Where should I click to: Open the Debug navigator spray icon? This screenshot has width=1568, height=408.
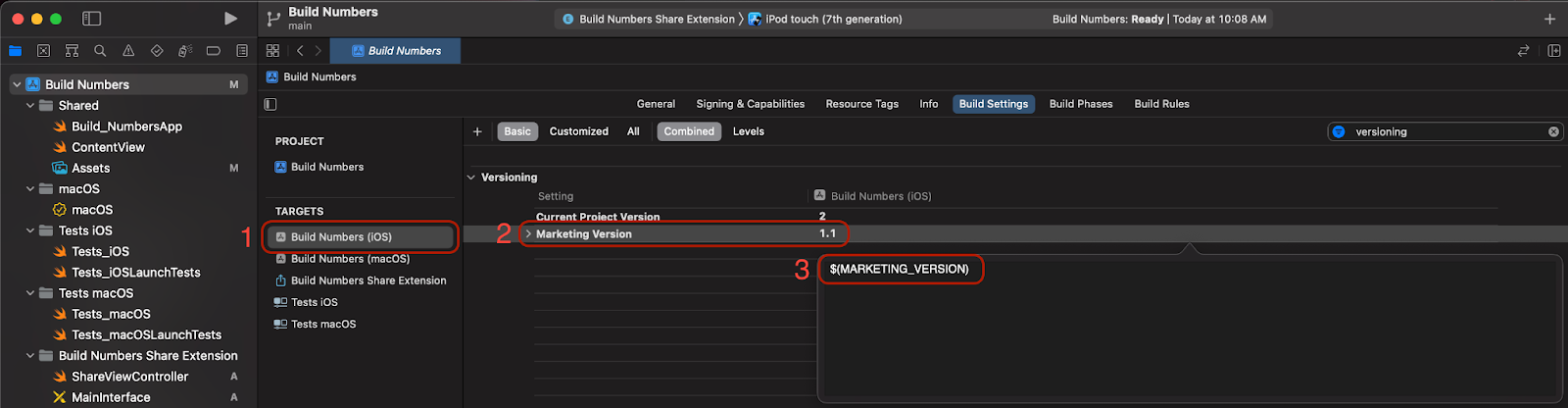pos(185,51)
